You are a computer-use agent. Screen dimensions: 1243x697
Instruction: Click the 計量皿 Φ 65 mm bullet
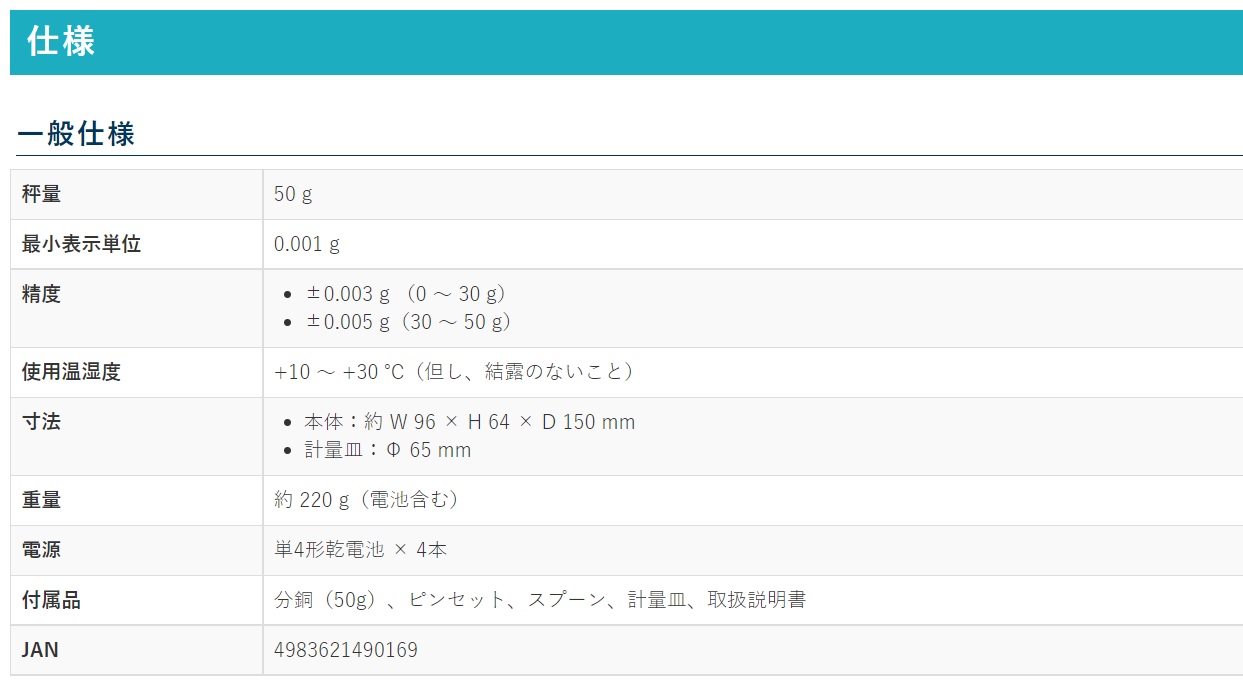[387, 450]
